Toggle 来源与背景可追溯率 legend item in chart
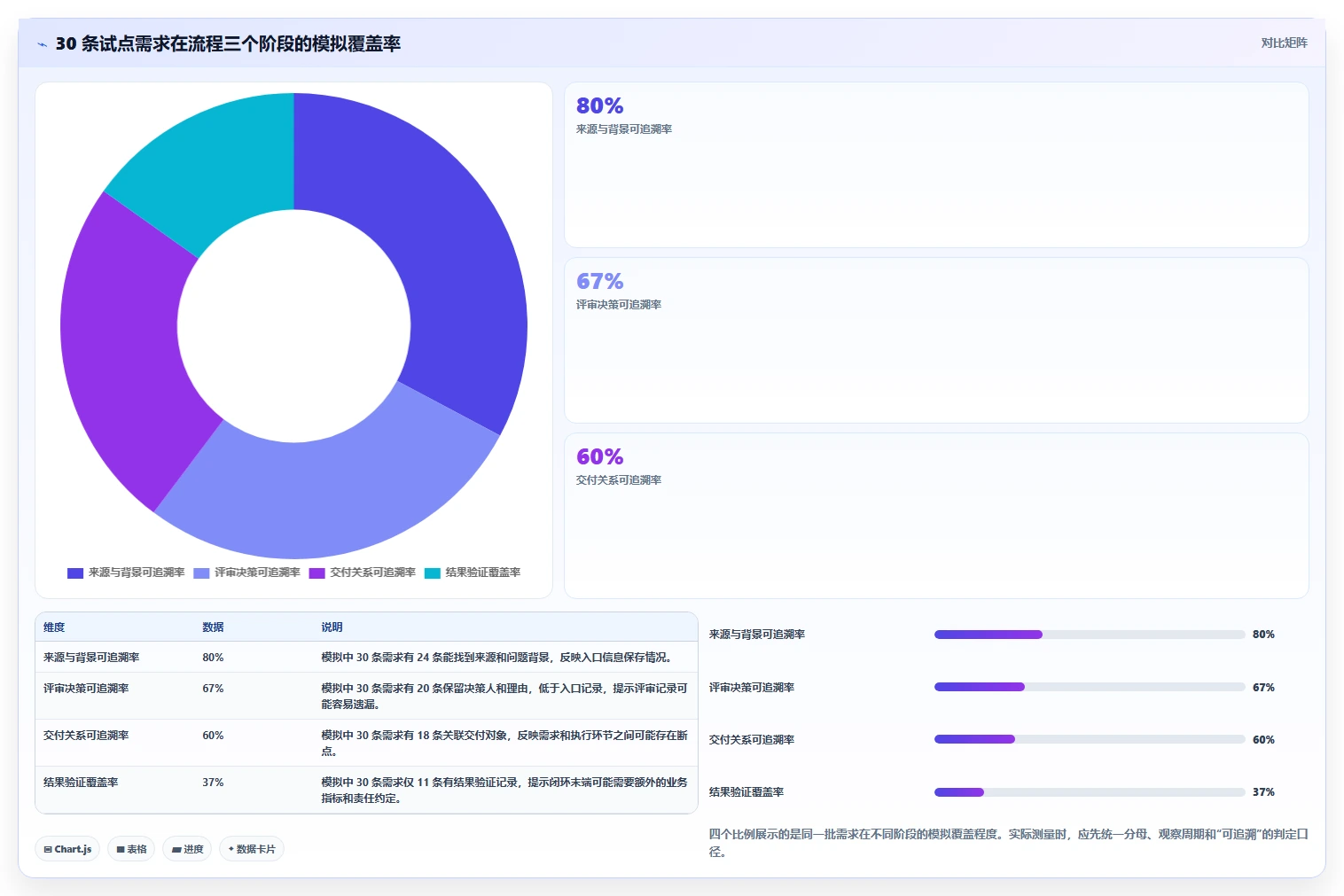The height and width of the screenshot is (896, 1344). 126,573
